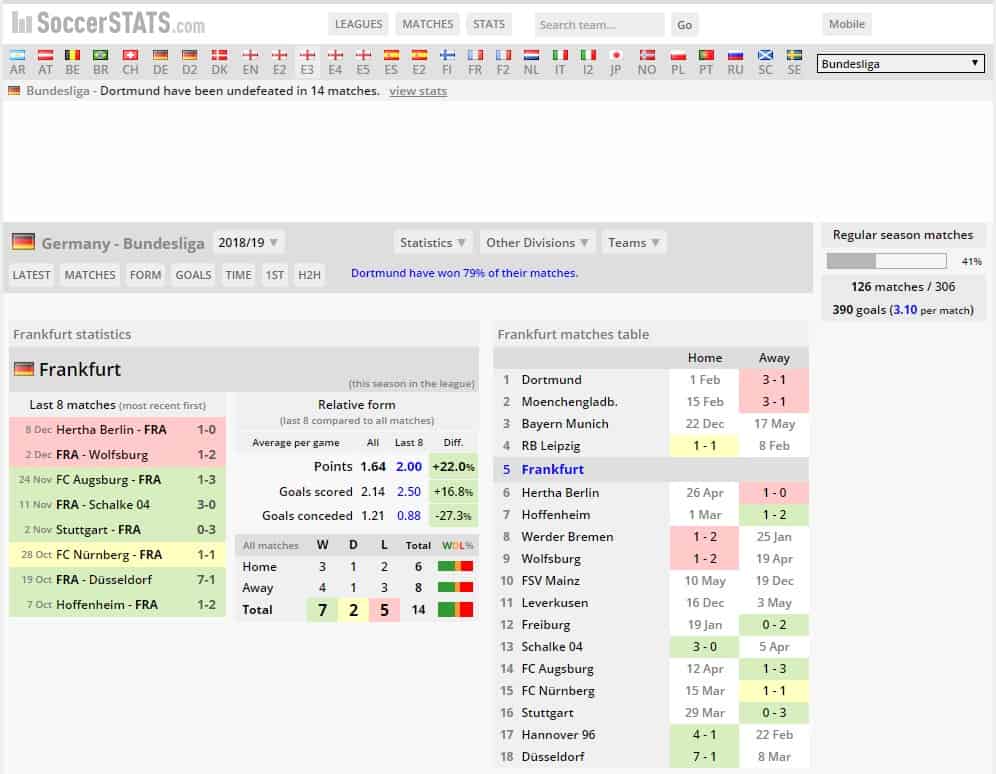Switch to the FORM tab
The image size is (996, 774).
coord(145,275)
